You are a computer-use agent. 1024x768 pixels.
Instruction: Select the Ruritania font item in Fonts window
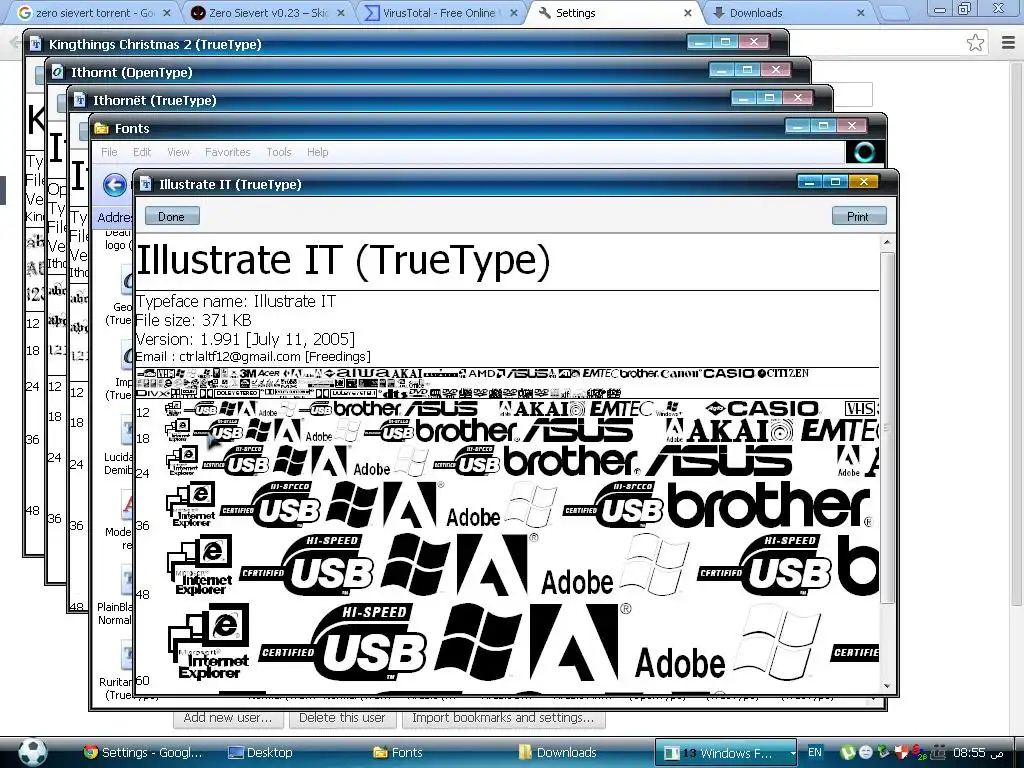[x=116, y=673]
